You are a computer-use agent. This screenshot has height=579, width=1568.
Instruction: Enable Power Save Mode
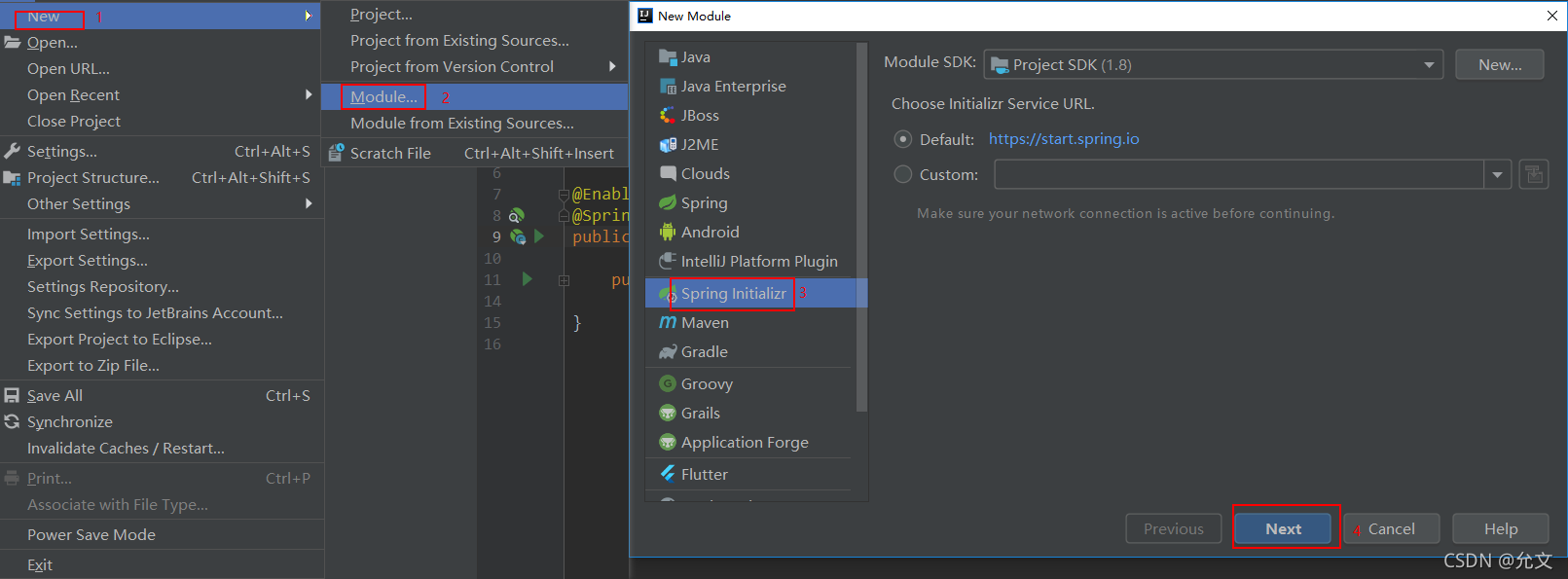pyautogui.click(x=161, y=535)
